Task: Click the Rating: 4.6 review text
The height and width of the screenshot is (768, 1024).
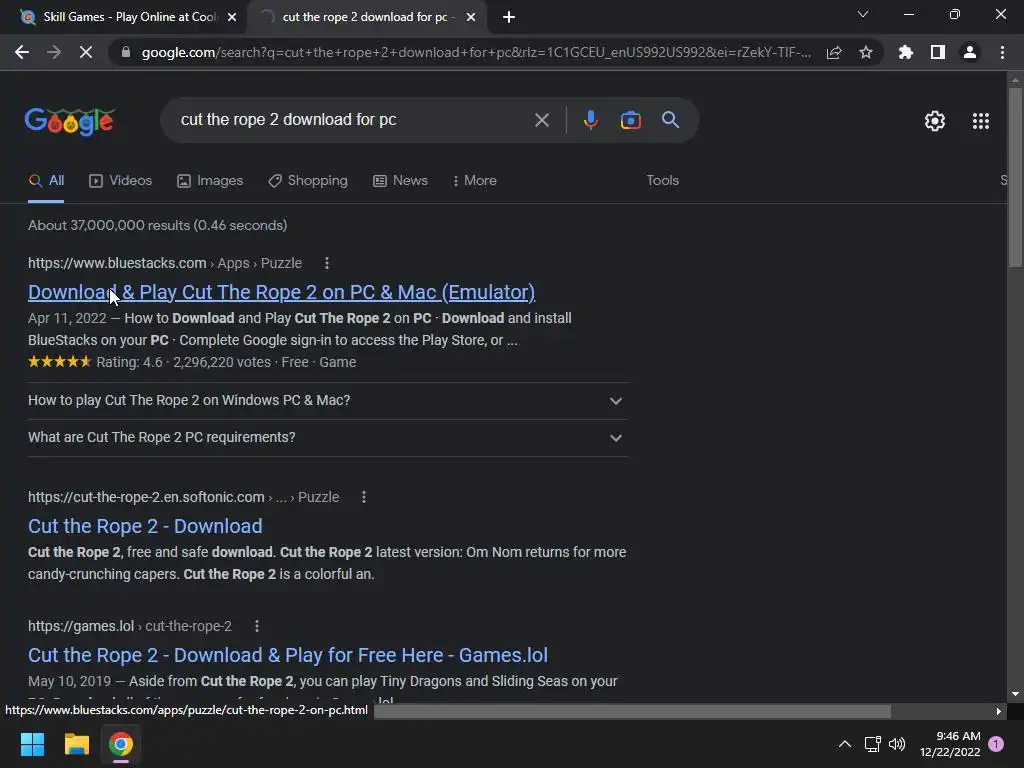Action: 129,362
